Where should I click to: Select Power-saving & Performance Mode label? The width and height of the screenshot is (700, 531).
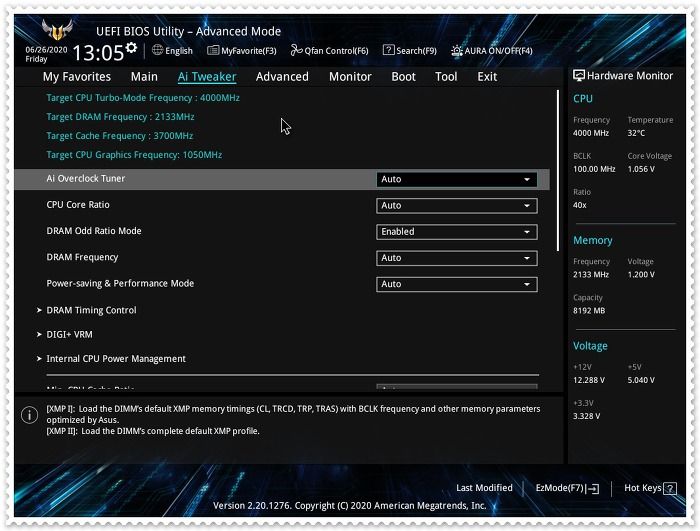pos(120,284)
